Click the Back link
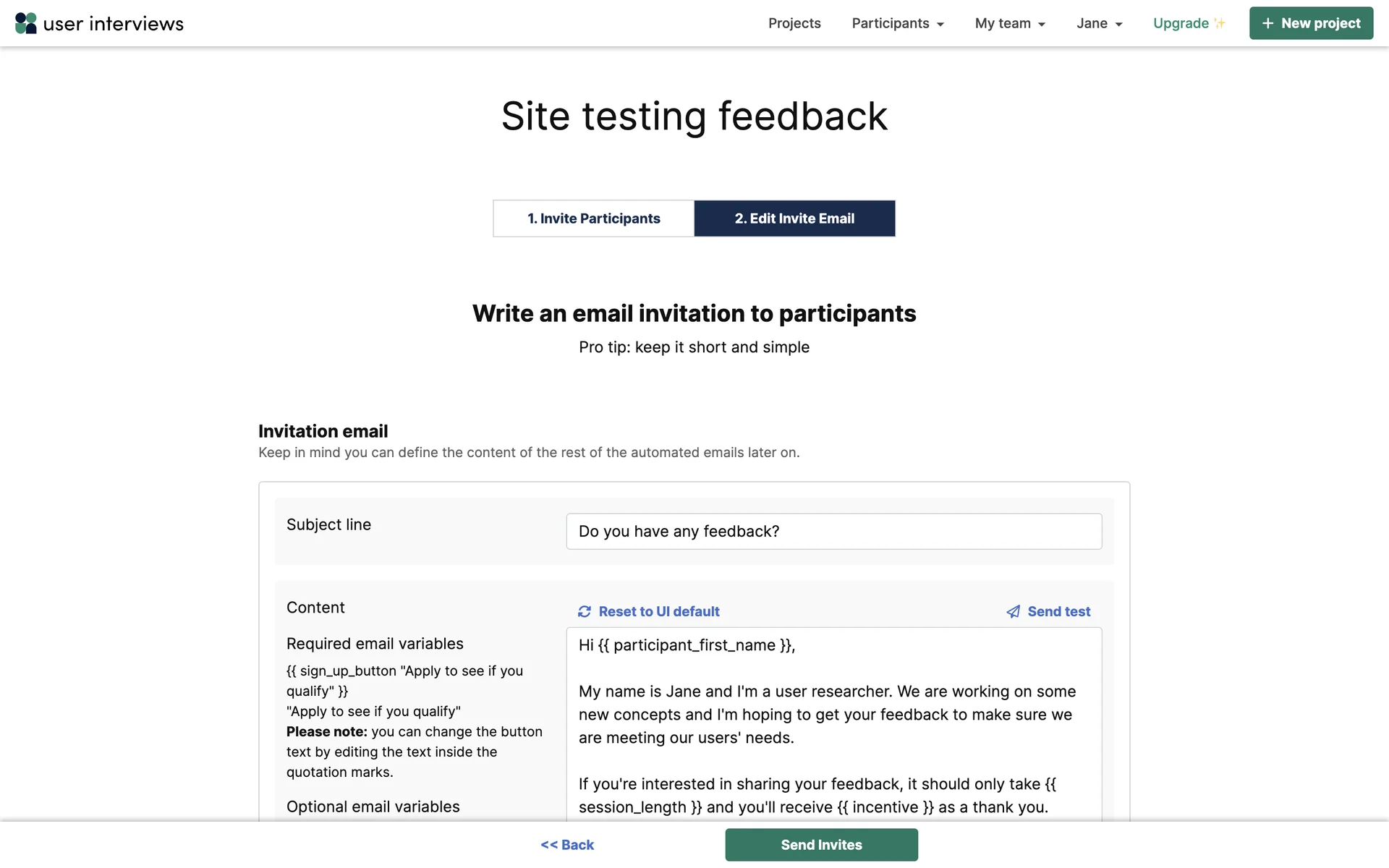The height and width of the screenshot is (868, 1389). 567,845
